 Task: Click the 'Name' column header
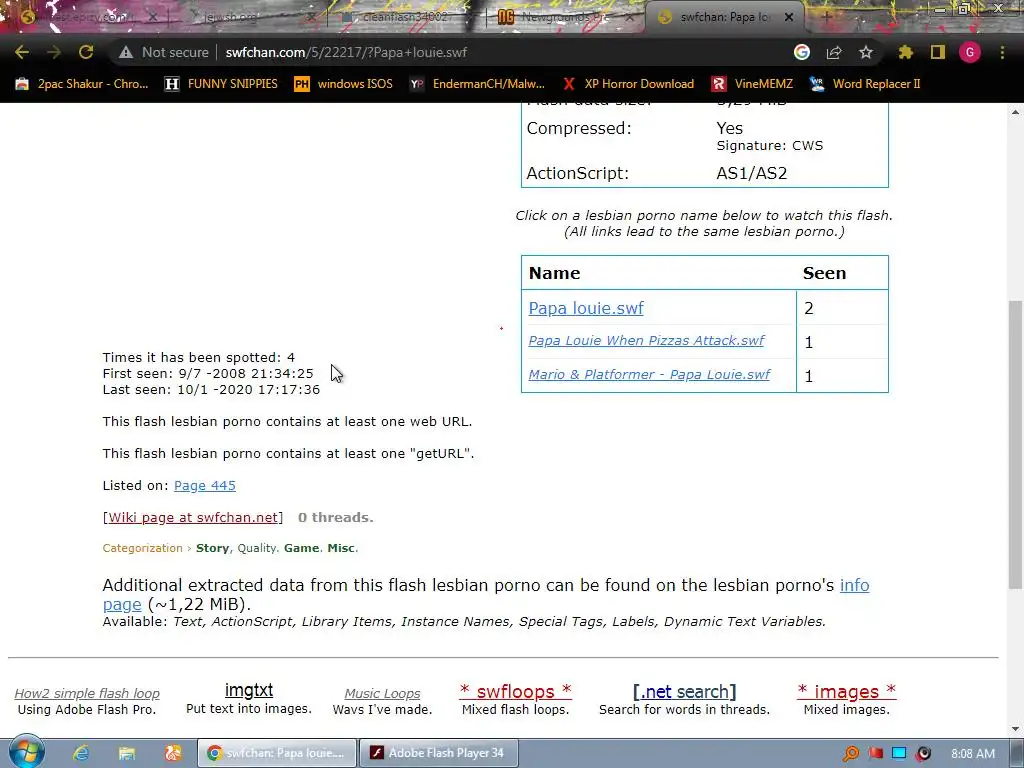[554, 273]
